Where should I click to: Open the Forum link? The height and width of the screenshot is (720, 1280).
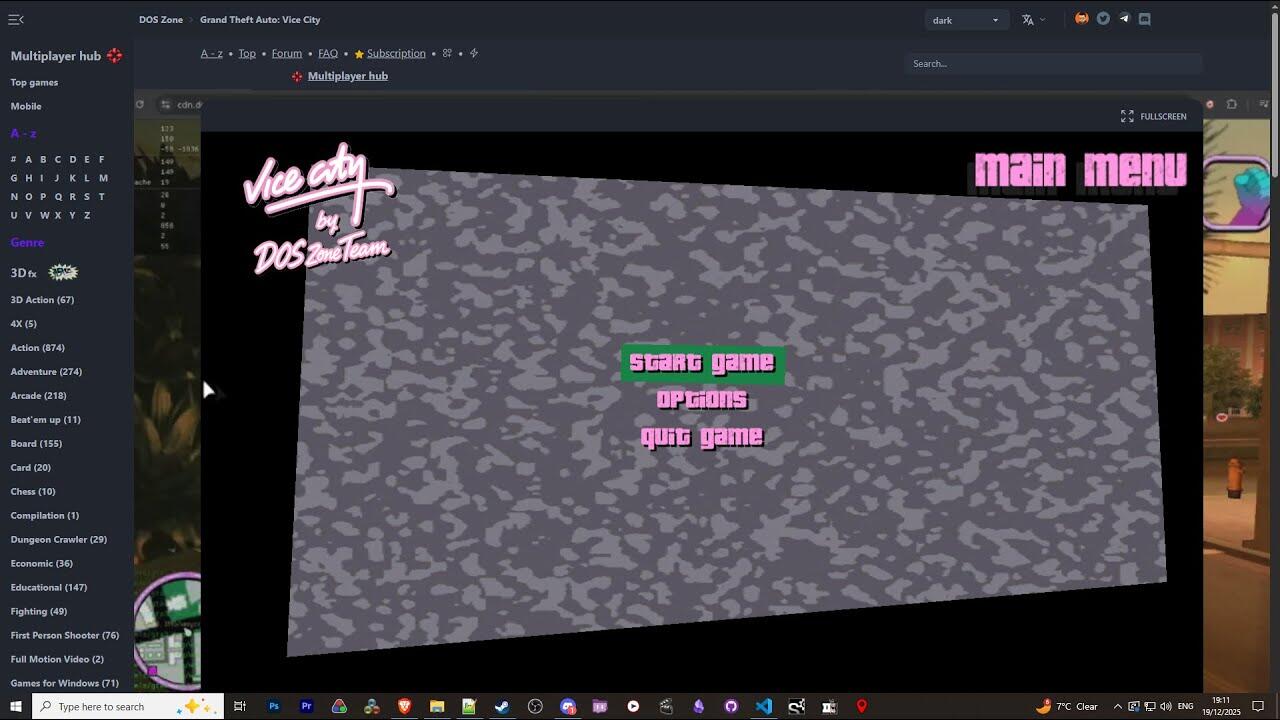click(x=286, y=54)
